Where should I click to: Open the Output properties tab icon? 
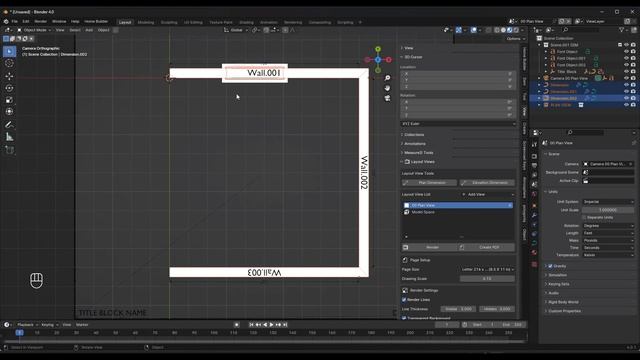tap(534, 166)
